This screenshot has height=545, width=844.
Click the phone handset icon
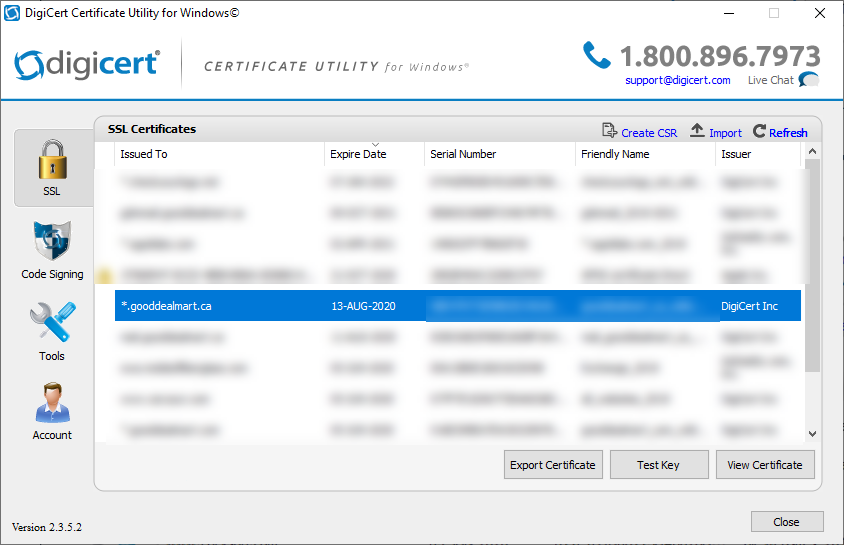[596, 55]
